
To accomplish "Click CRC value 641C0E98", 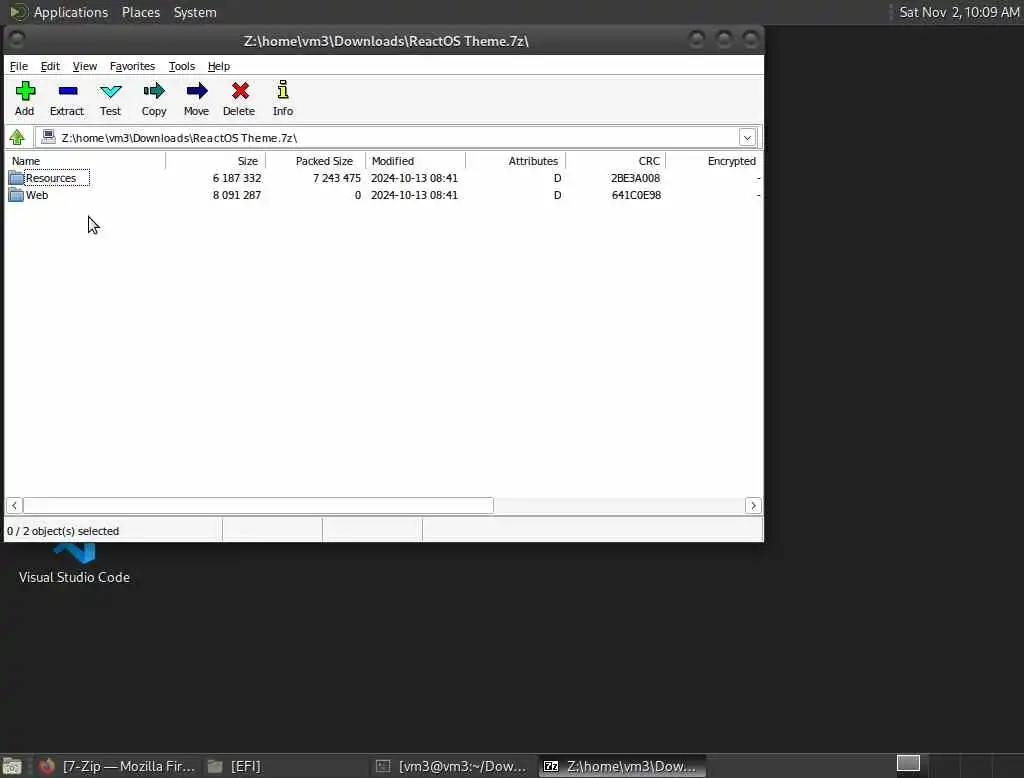I will (636, 195).
